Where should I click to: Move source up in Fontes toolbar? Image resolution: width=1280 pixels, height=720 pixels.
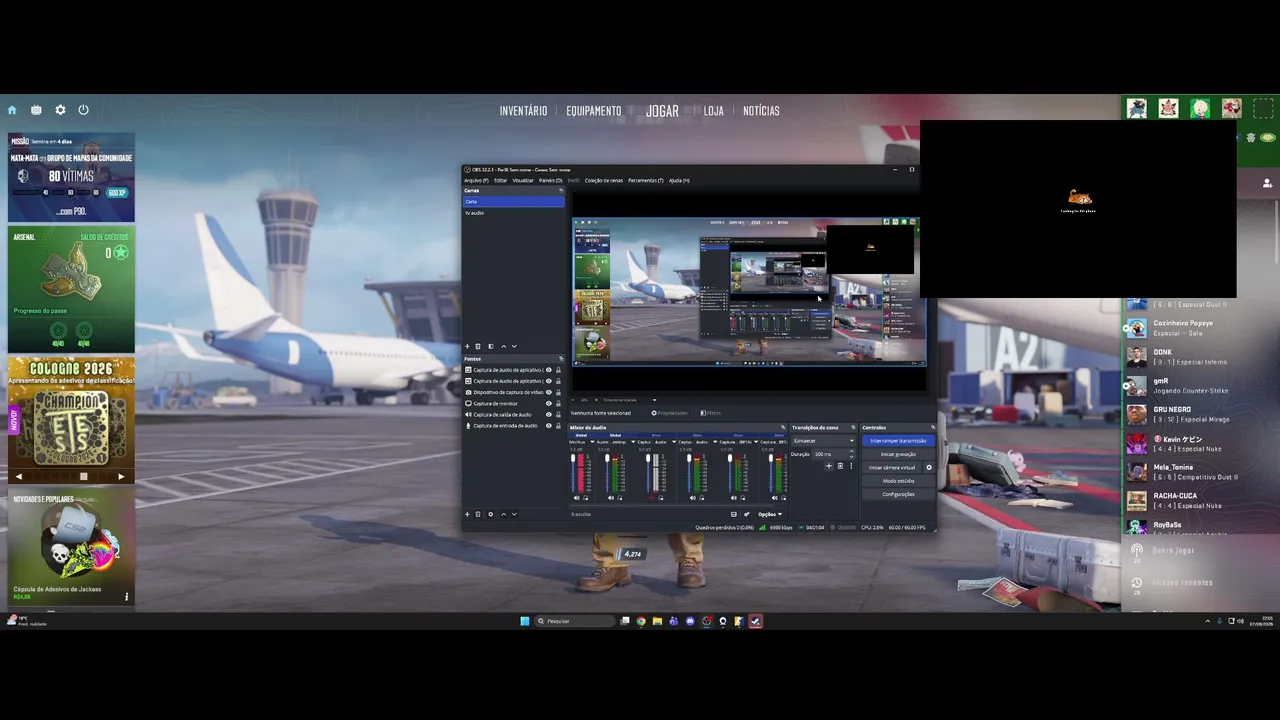pyautogui.click(x=503, y=514)
